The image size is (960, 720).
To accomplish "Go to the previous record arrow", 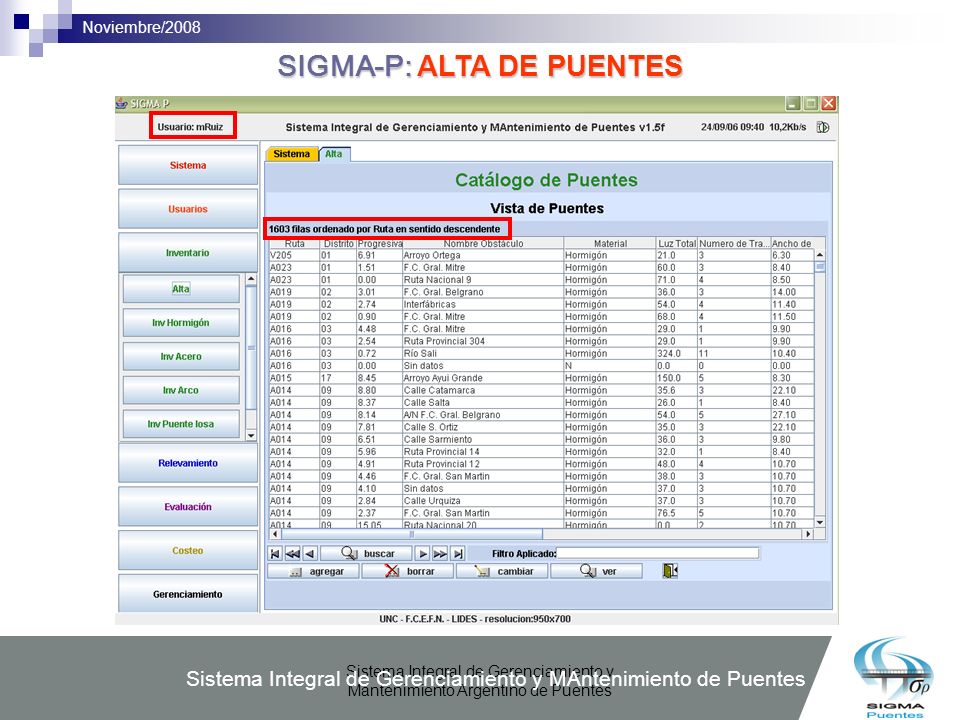I will tap(310, 553).
